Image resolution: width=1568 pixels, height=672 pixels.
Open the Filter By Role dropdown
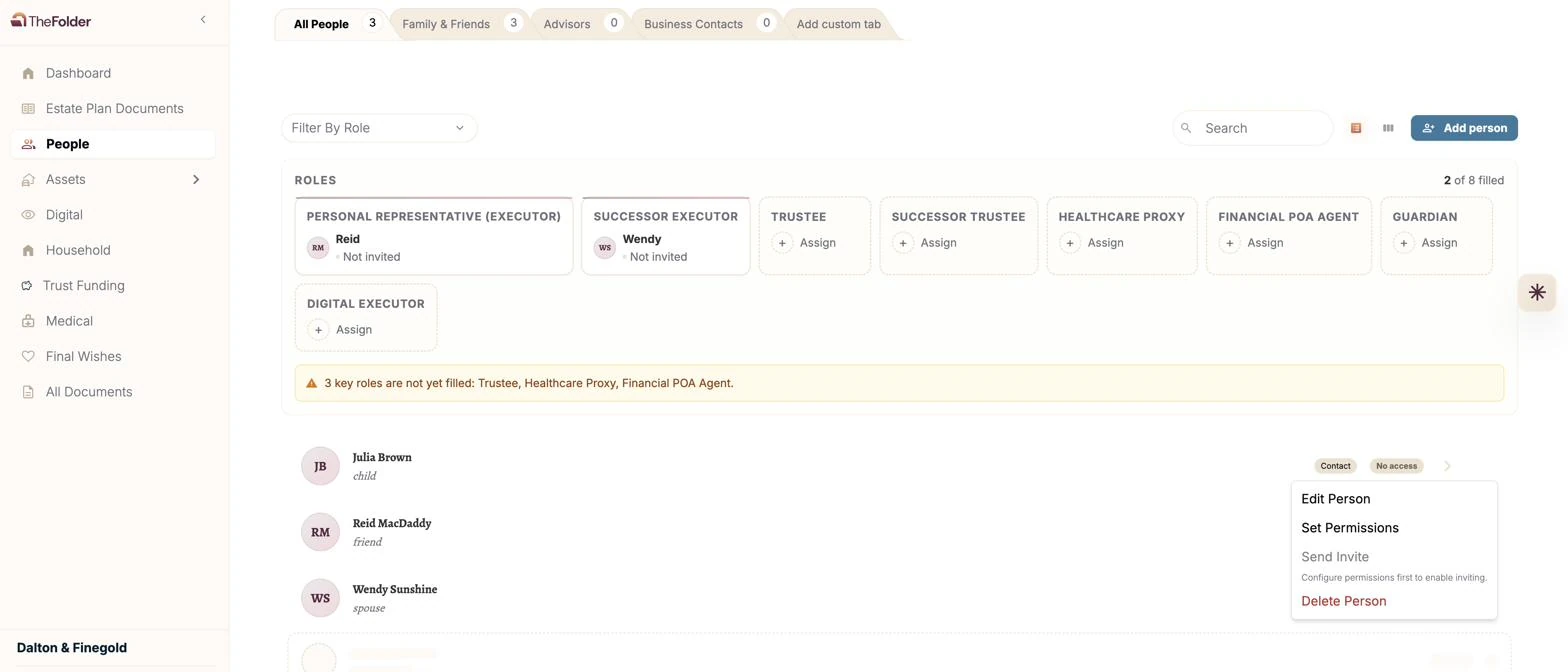[x=379, y=128]
